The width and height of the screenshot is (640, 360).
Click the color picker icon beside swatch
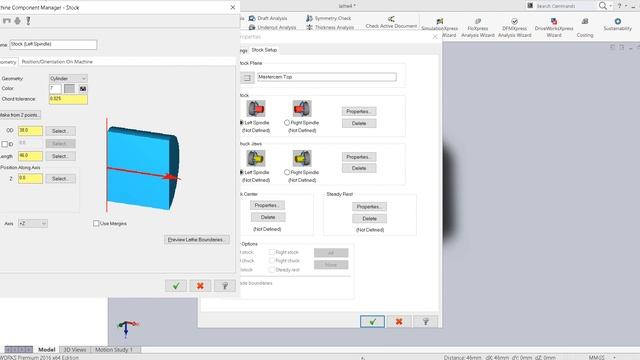(x=83, y=89)
